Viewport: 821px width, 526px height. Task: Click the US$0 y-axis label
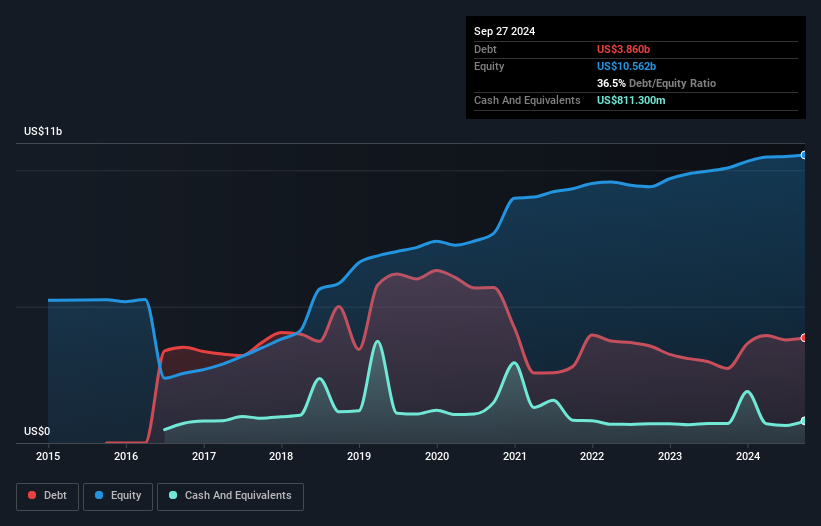pyautogui.click(x=37, y=431)
